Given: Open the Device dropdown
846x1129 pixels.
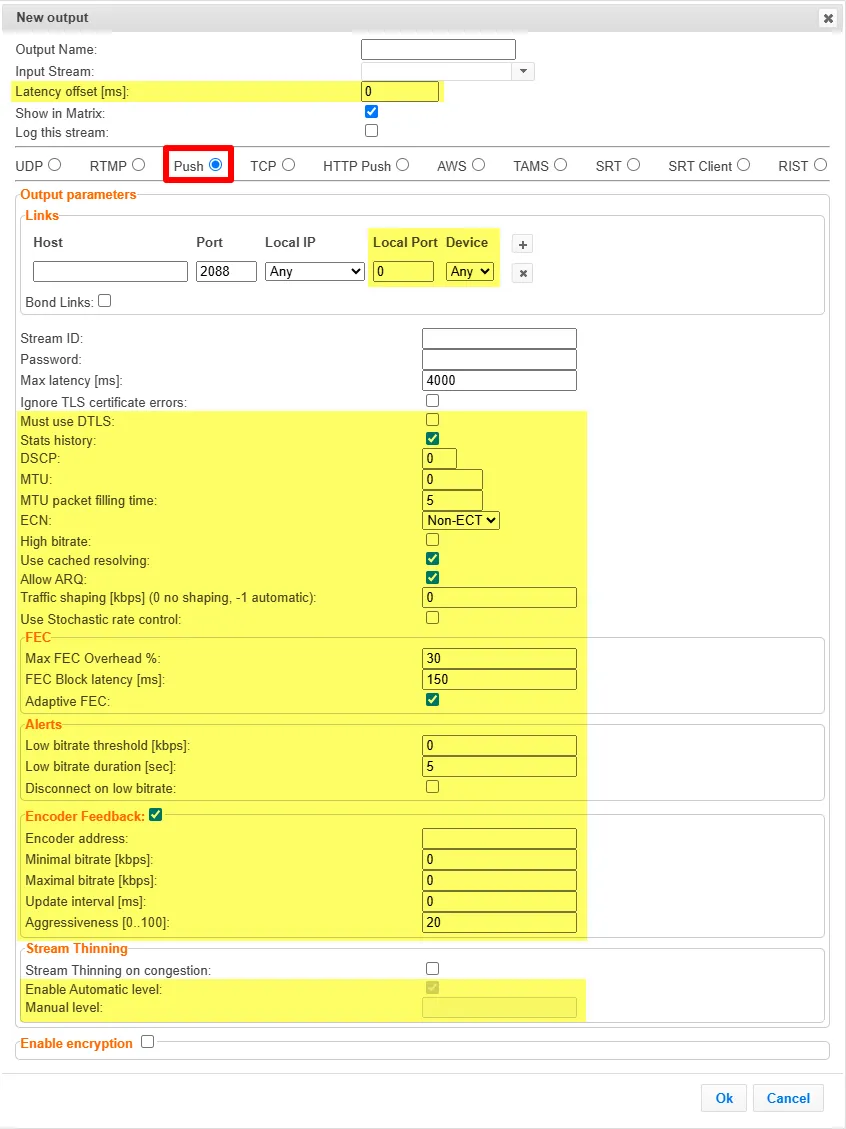Looking at the screenshot, I should (470, 271).
